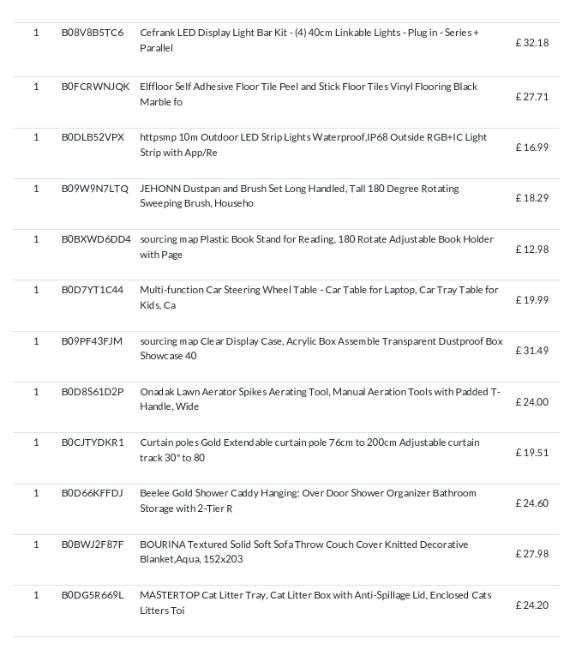The width and height of the screenshot is (570, 650).
Task: Click ASIN B0BXWD6DD4
Action: tap(96, 239)
